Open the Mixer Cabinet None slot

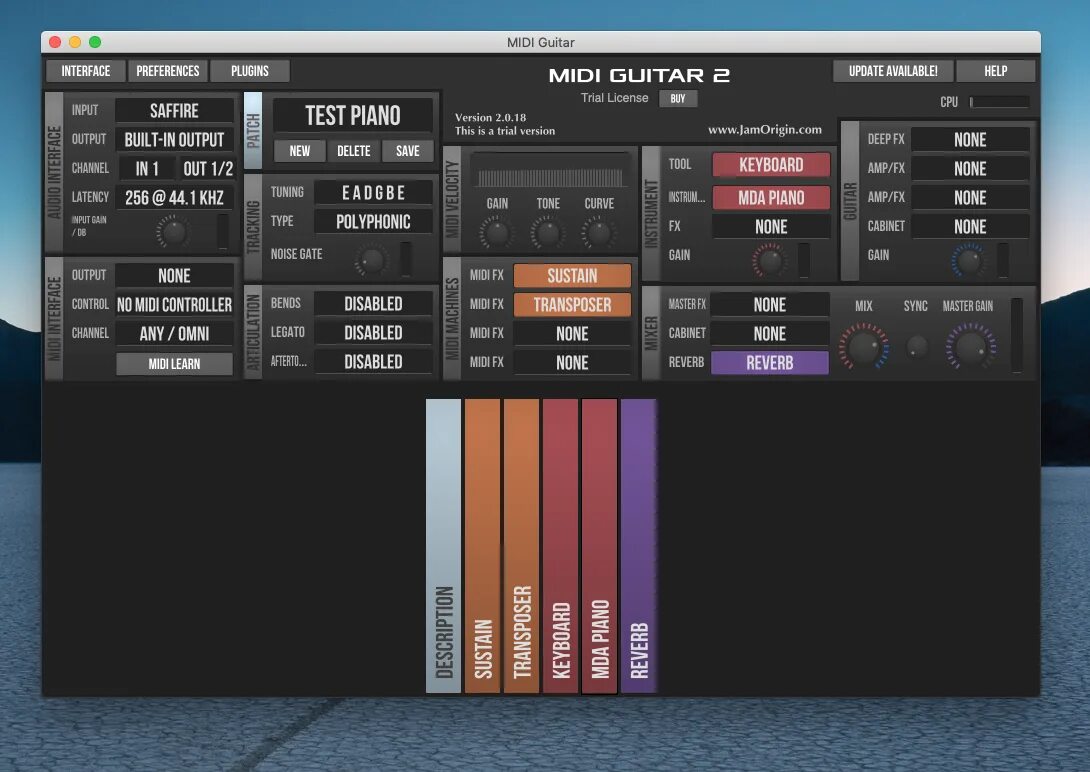coord(770,334)
